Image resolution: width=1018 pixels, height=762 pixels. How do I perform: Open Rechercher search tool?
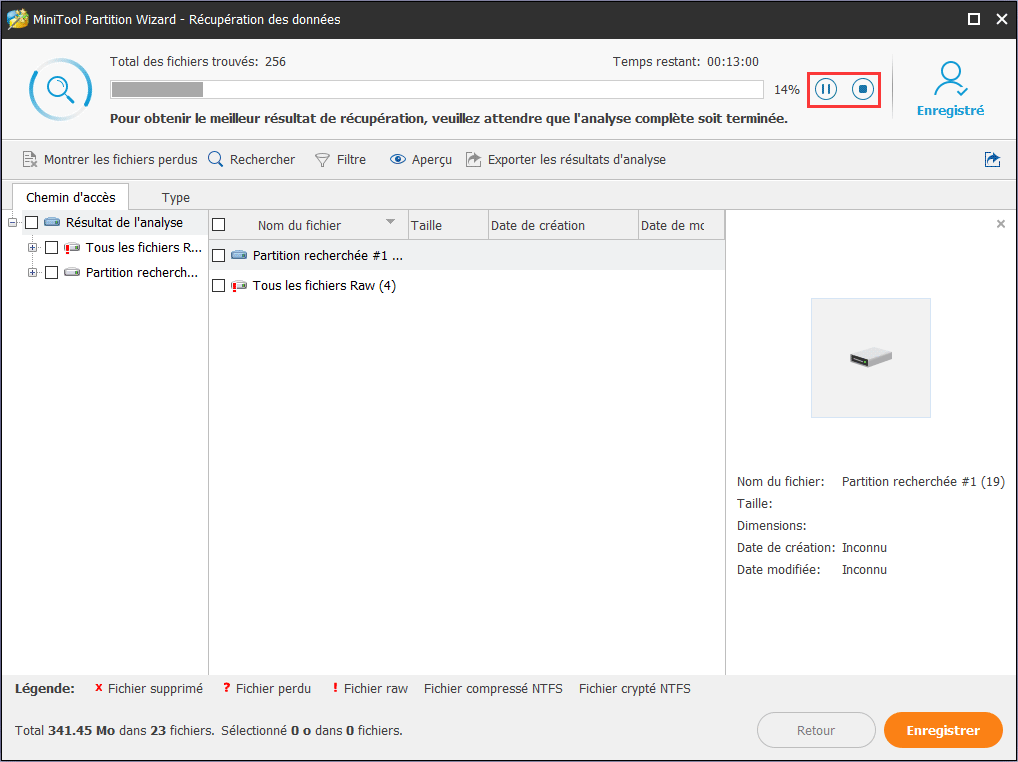click(x=251, y=160)
